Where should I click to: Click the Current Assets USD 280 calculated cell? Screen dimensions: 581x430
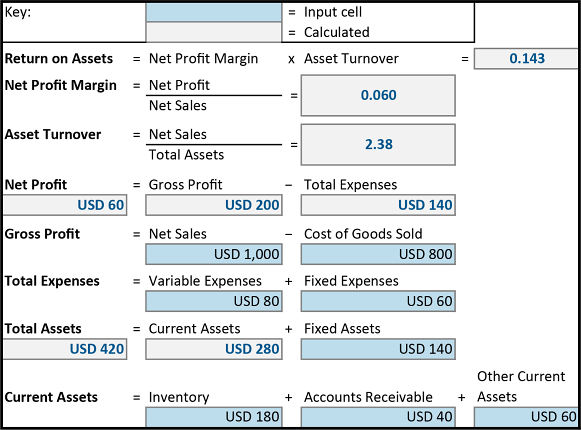(x=214, y=349)
